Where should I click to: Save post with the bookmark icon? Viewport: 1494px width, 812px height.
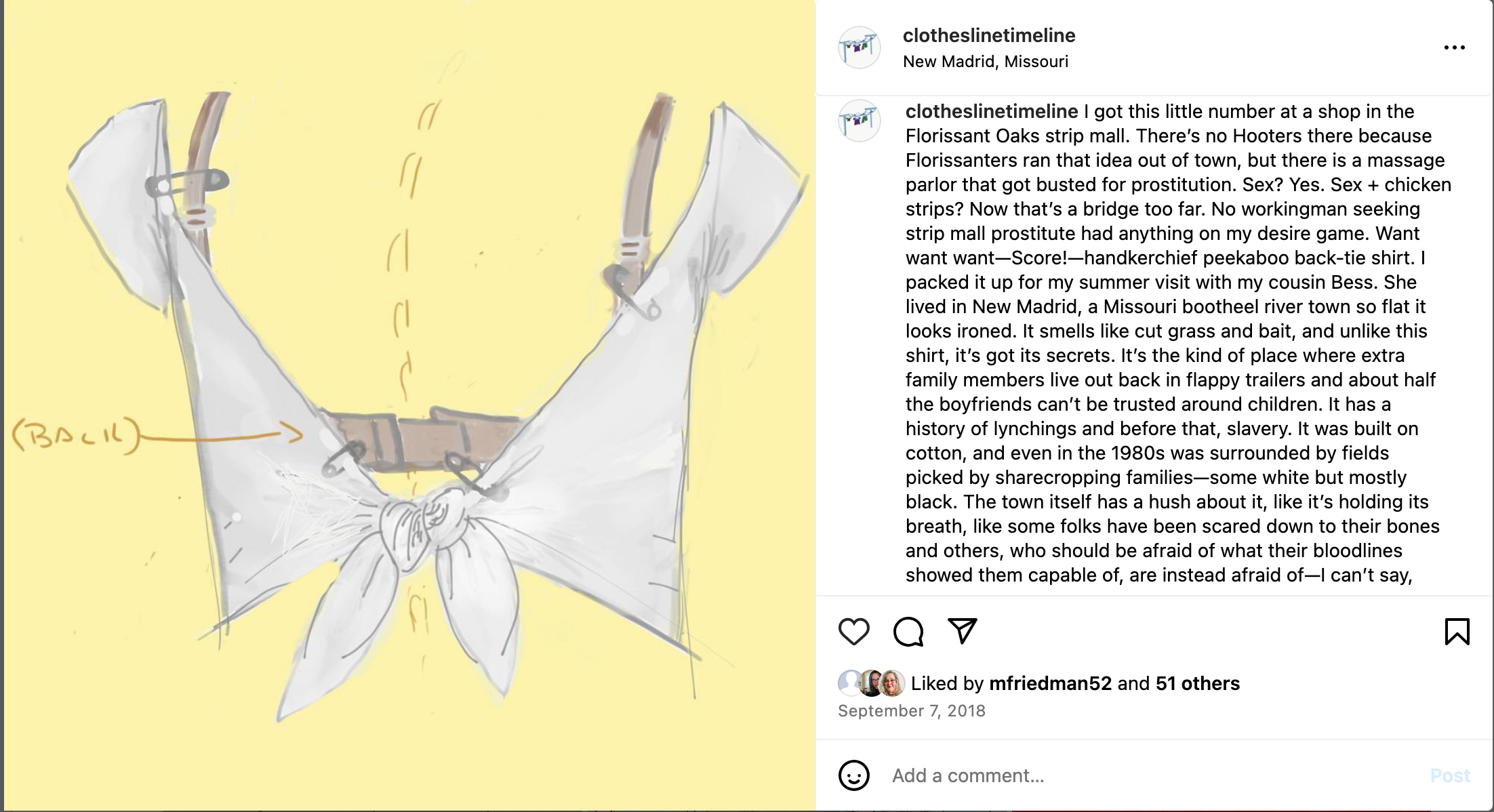click(x=1457, y=631)
